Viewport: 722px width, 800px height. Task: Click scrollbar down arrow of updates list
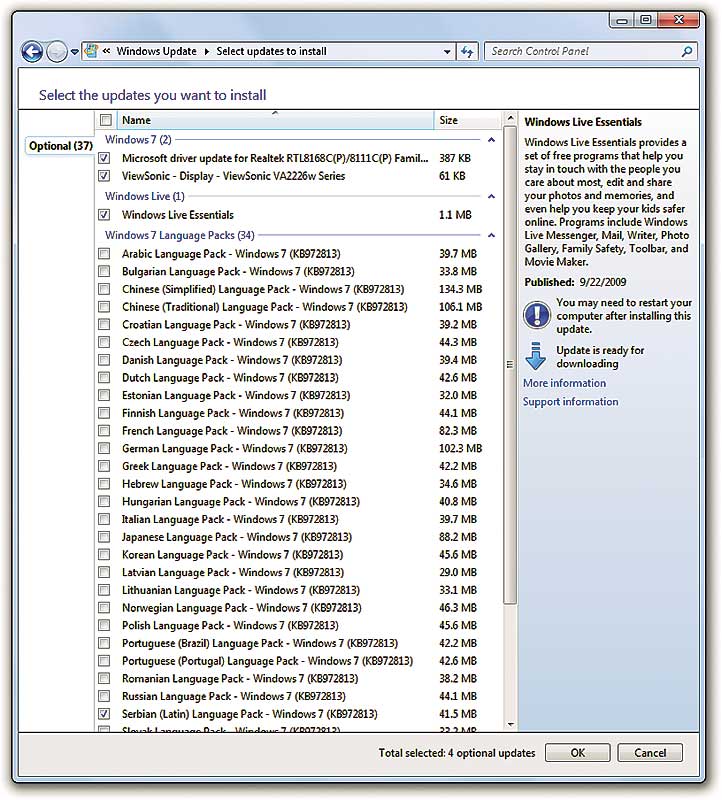click(x=510, y=724)
